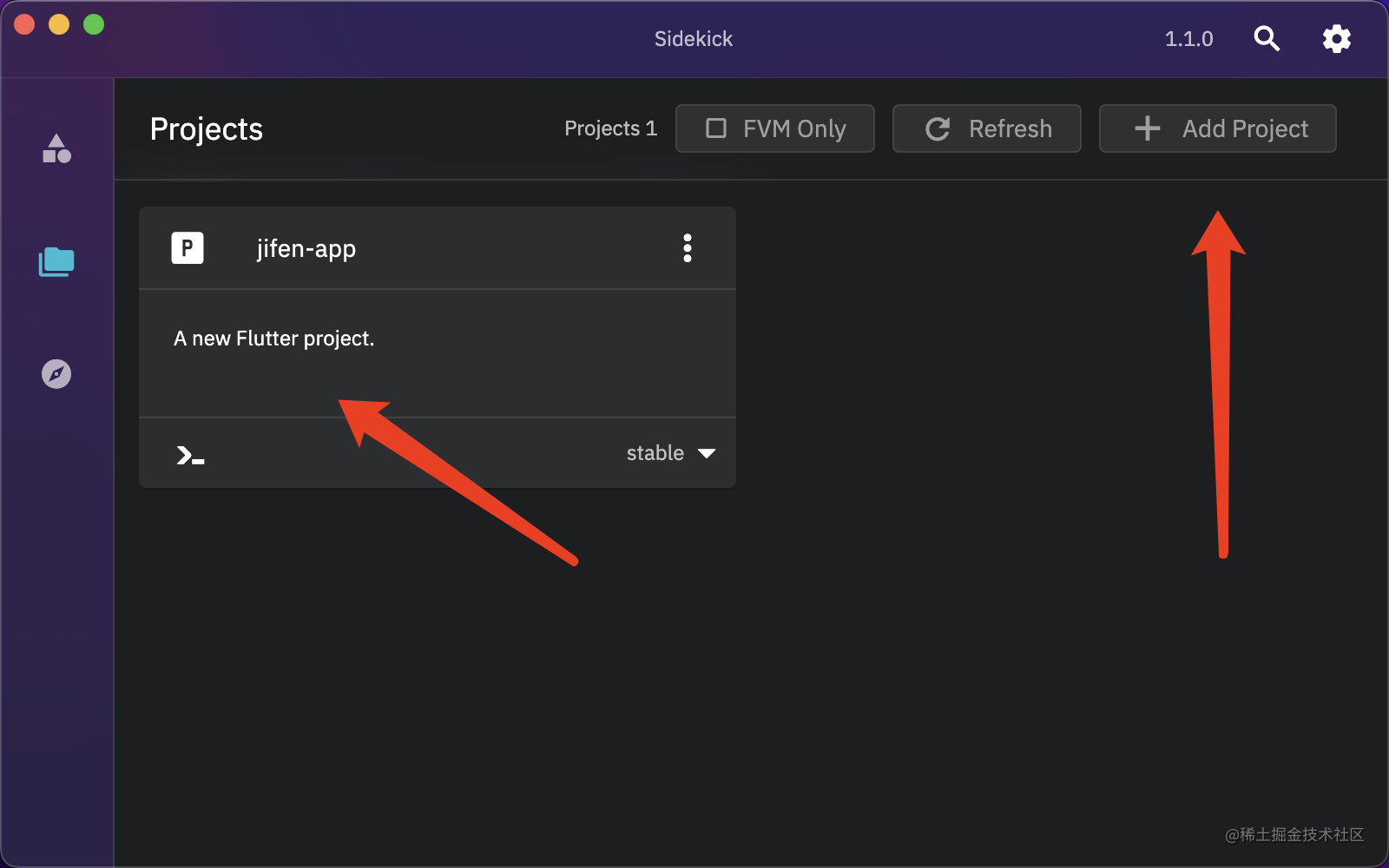This screenshot has width=1389, height=868.
Task: Open terminal icon on jifen-app card
Action: click(190, 455)
